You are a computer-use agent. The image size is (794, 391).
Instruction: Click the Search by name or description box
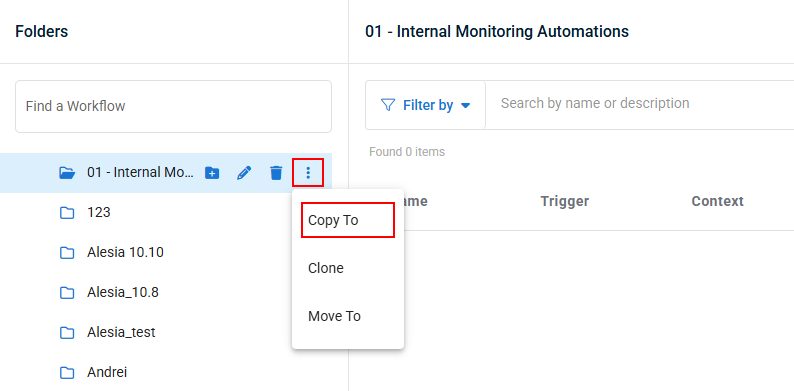pyautogui.click(x=640, y=104)
